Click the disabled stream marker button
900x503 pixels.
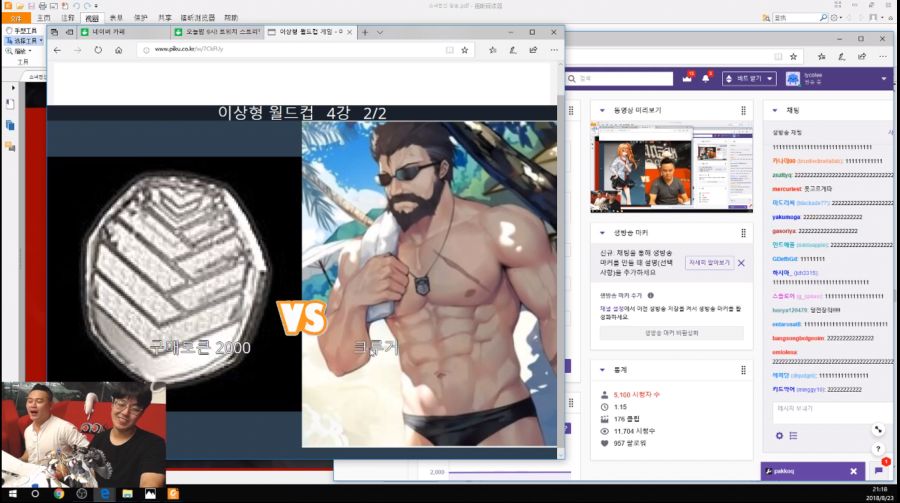click(x=672, y=333)
